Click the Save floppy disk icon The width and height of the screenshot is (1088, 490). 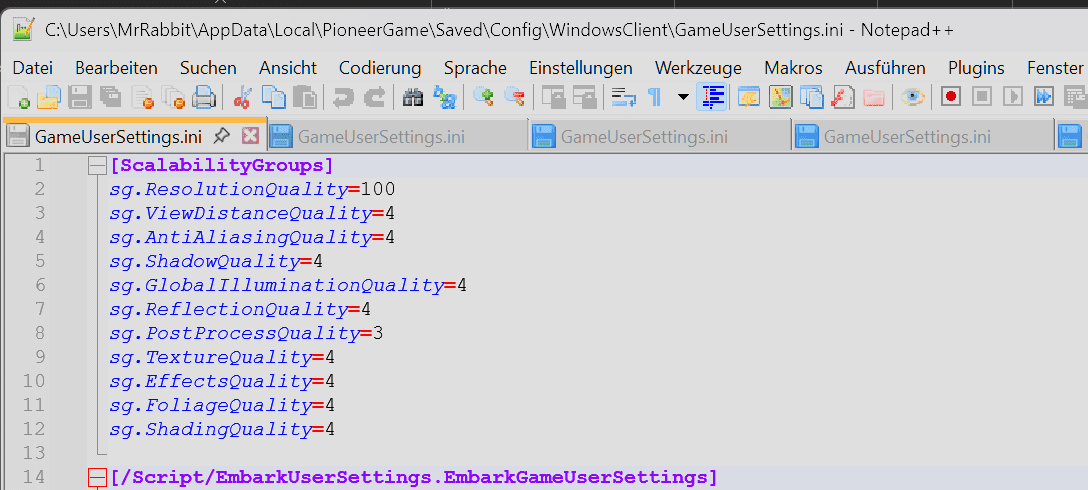[80, 97]
